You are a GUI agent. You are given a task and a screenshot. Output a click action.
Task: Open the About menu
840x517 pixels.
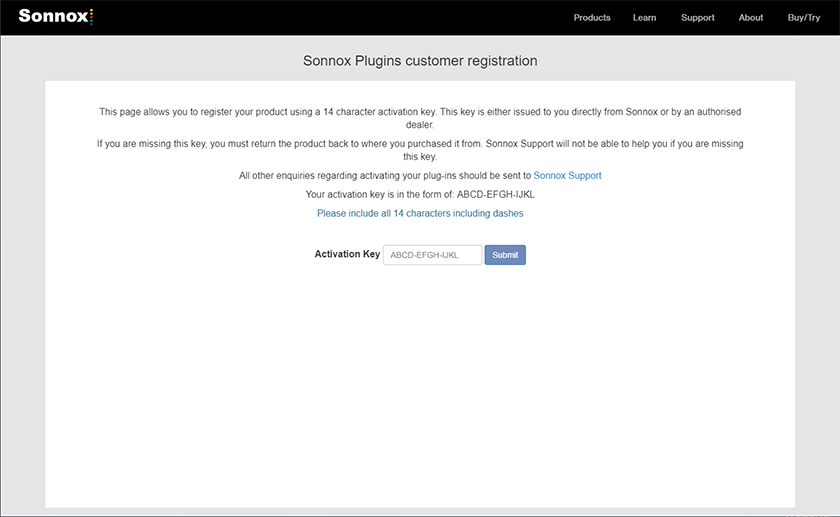coord(751,18)
